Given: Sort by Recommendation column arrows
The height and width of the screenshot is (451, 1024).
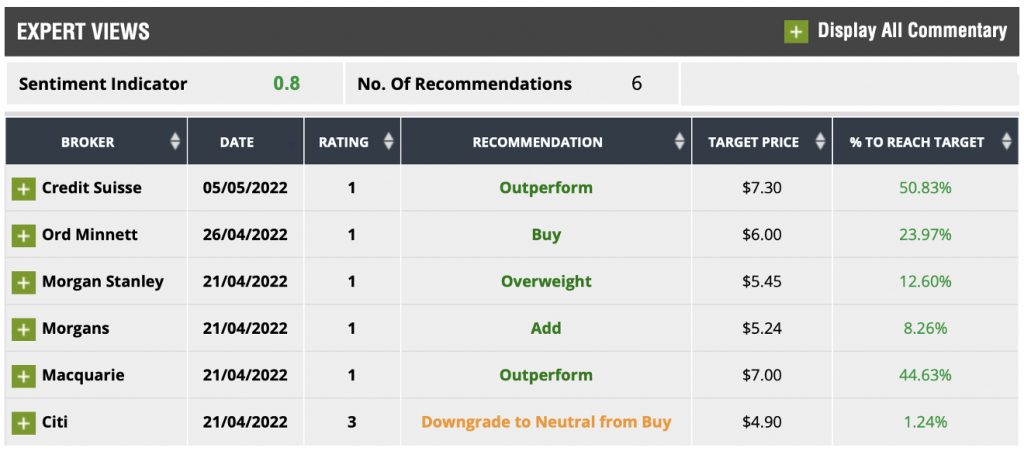Looking at the screenshot, I should point(679,142).
